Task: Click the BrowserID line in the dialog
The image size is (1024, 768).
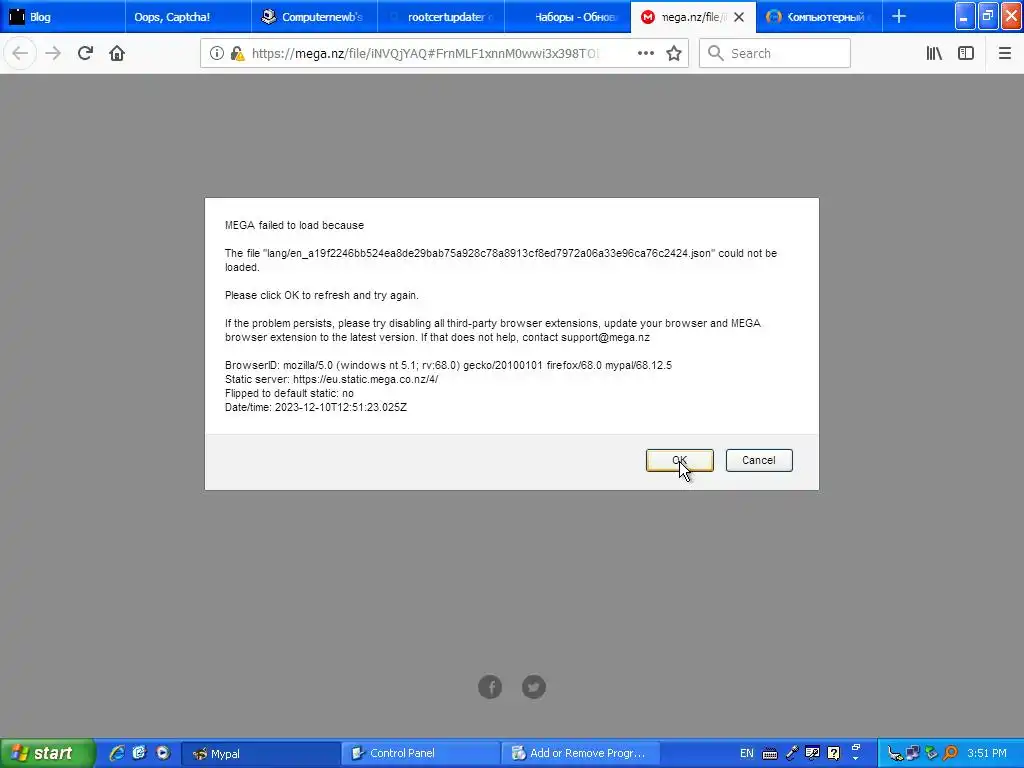Action: 448,366
